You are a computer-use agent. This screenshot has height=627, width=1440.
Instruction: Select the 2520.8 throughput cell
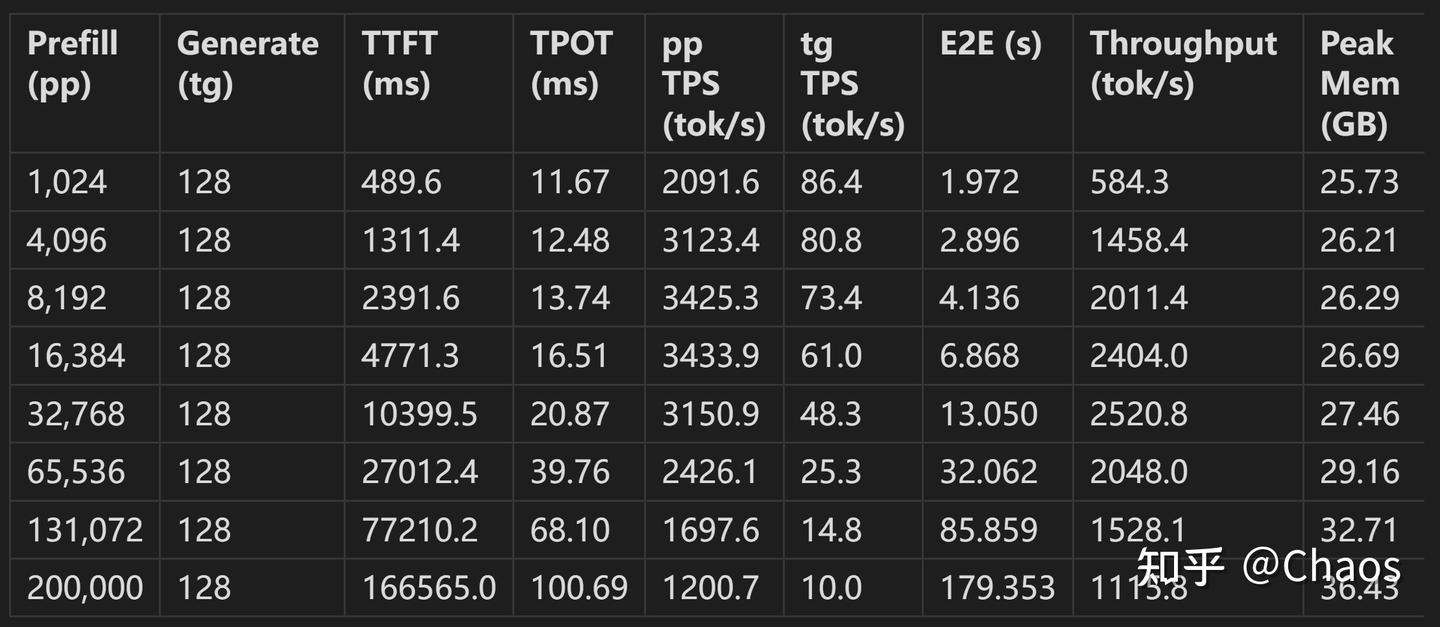tap(1139, 414)
